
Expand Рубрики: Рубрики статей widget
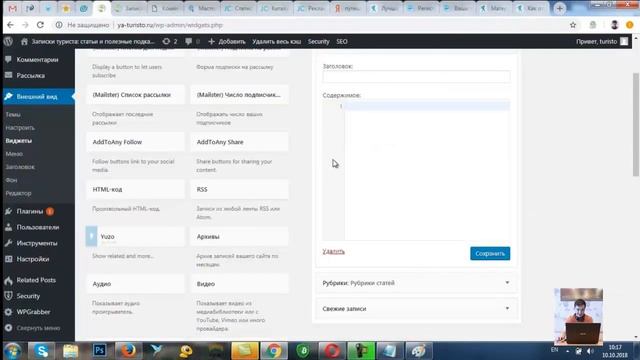[416, 283]
